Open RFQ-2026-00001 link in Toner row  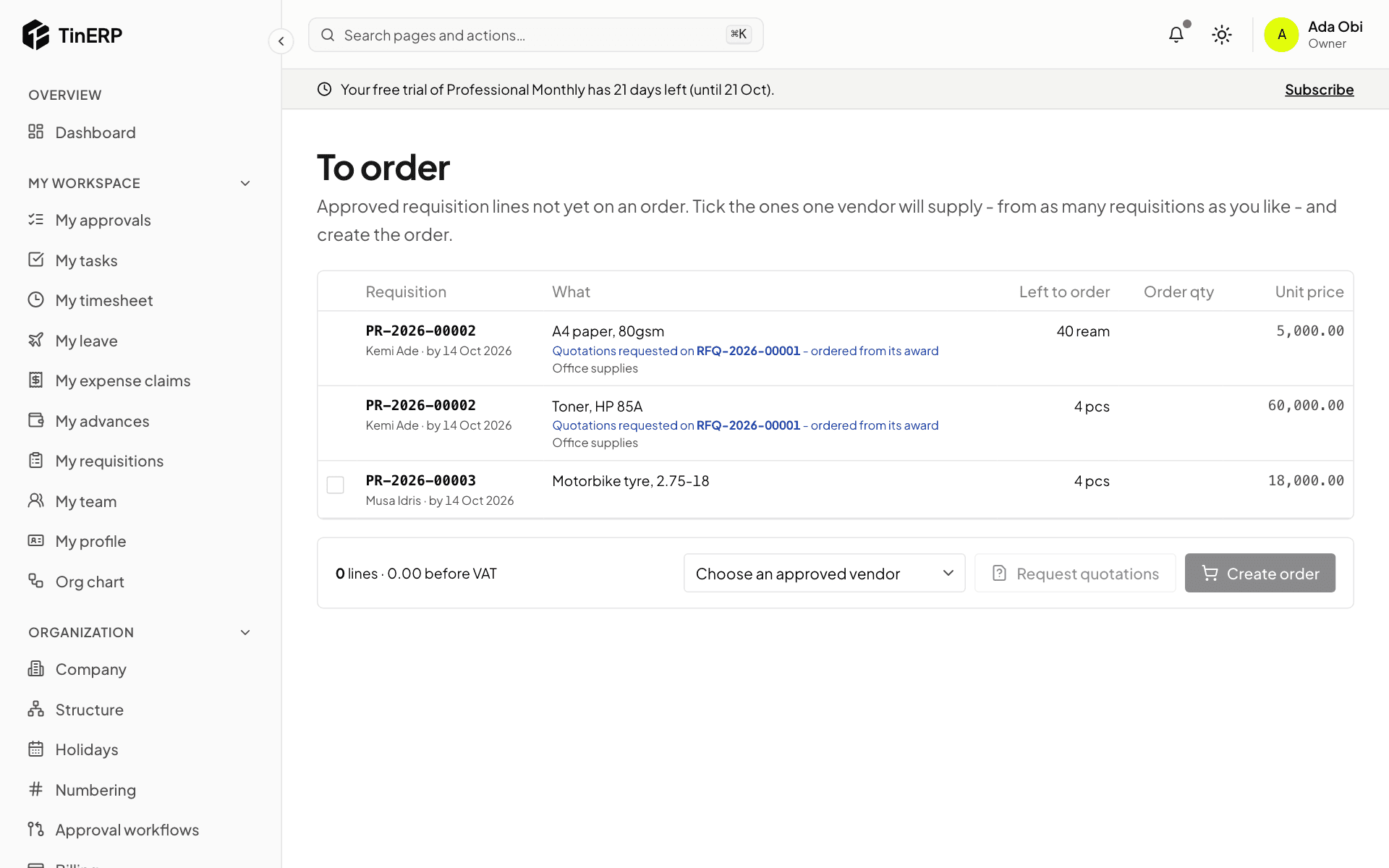pyautogui.click(x=748, y=425)
